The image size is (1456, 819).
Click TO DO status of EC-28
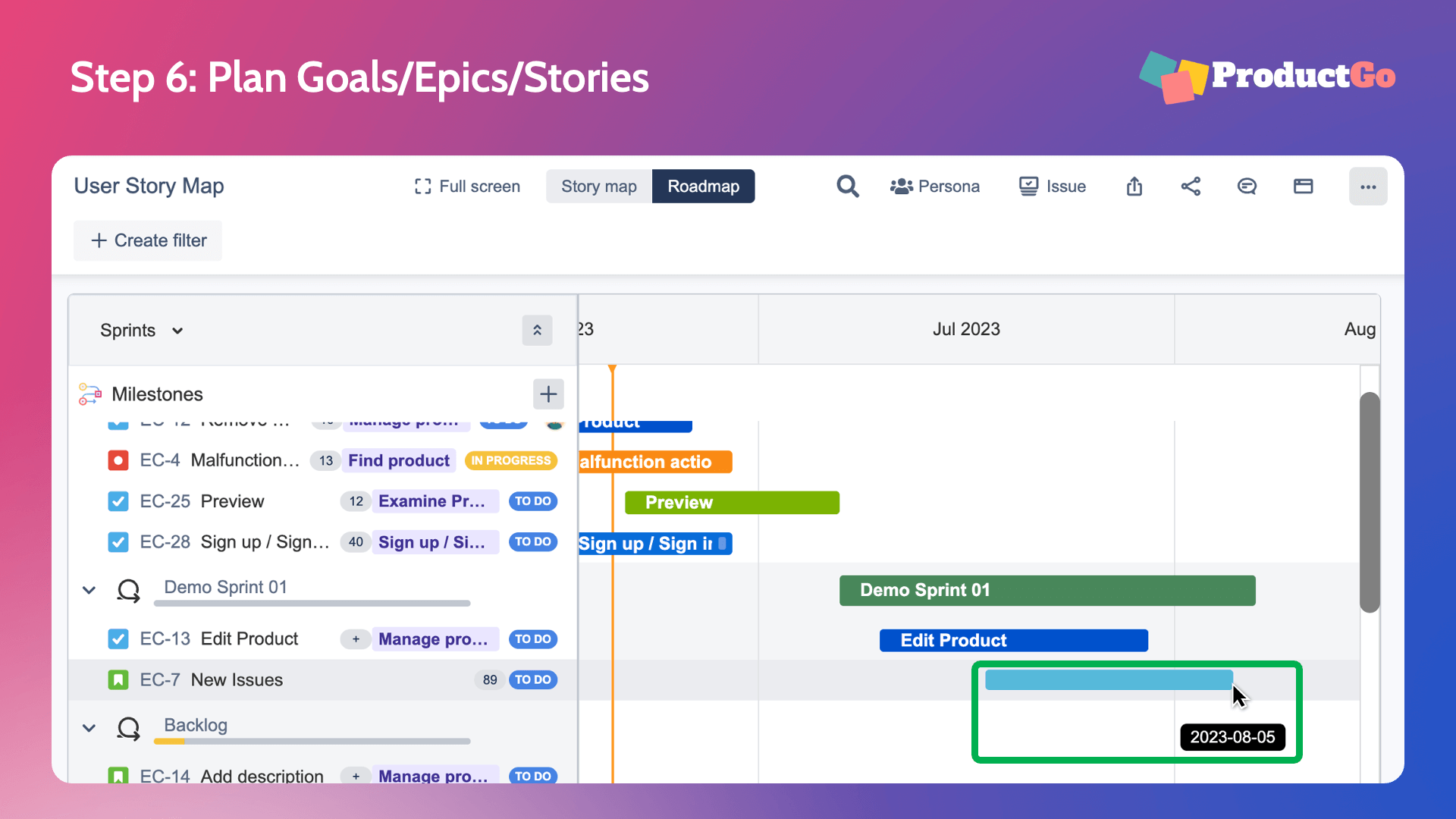point(533,542)
